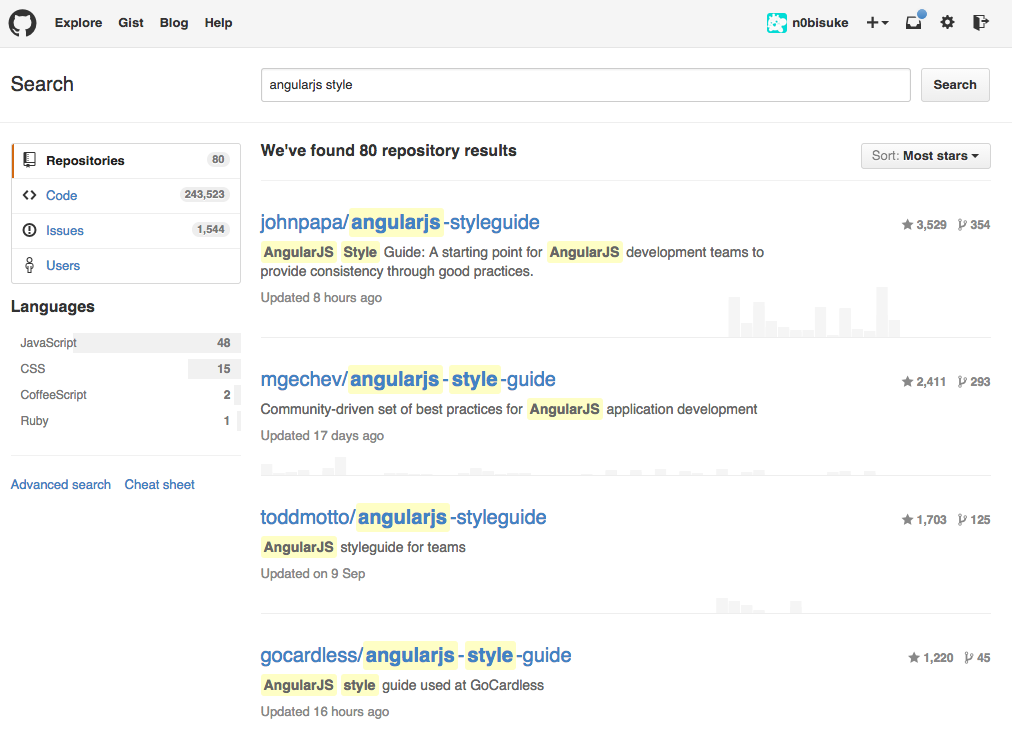Open gocardless/angularjs-style-guide repository
Image resolution: width=1012 pixels, height=738 pixels.
pos(416,655)
